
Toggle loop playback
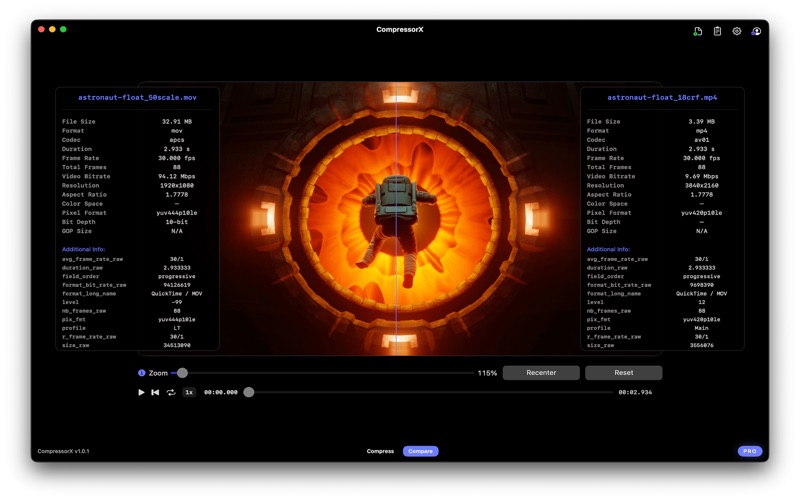(171, 392)
